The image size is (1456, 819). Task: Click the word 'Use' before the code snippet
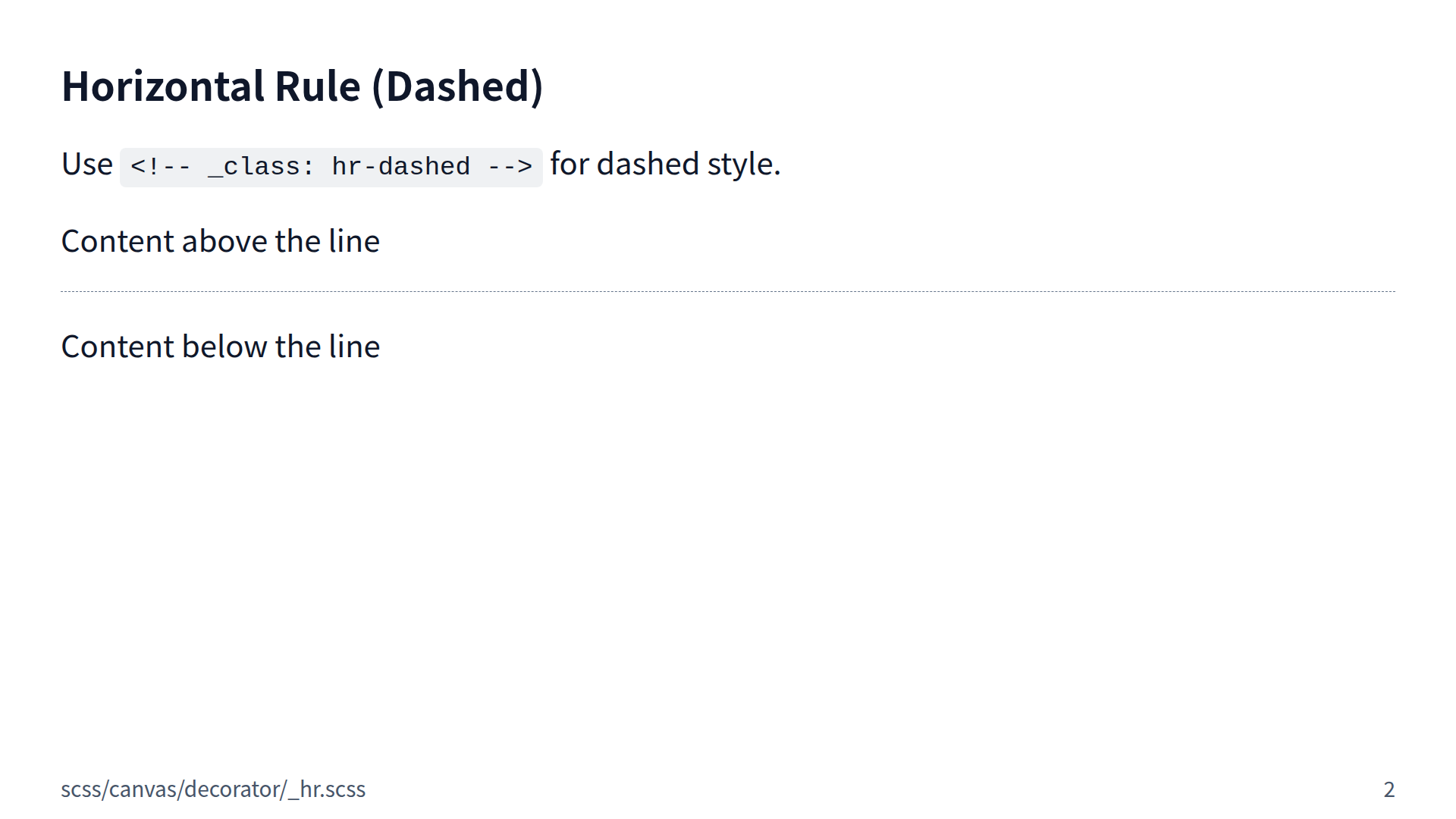click(86, 165)
